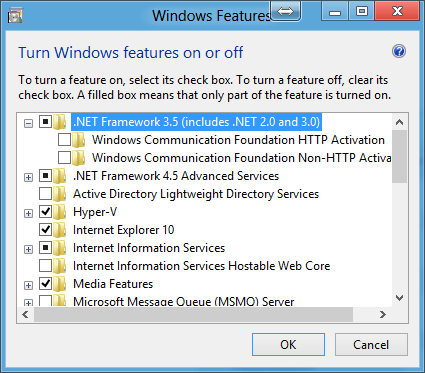Click folder icon next to Active Directory Lightweight Directory Services
This screenshot has height=373, width=425.
tap(60, 194)
